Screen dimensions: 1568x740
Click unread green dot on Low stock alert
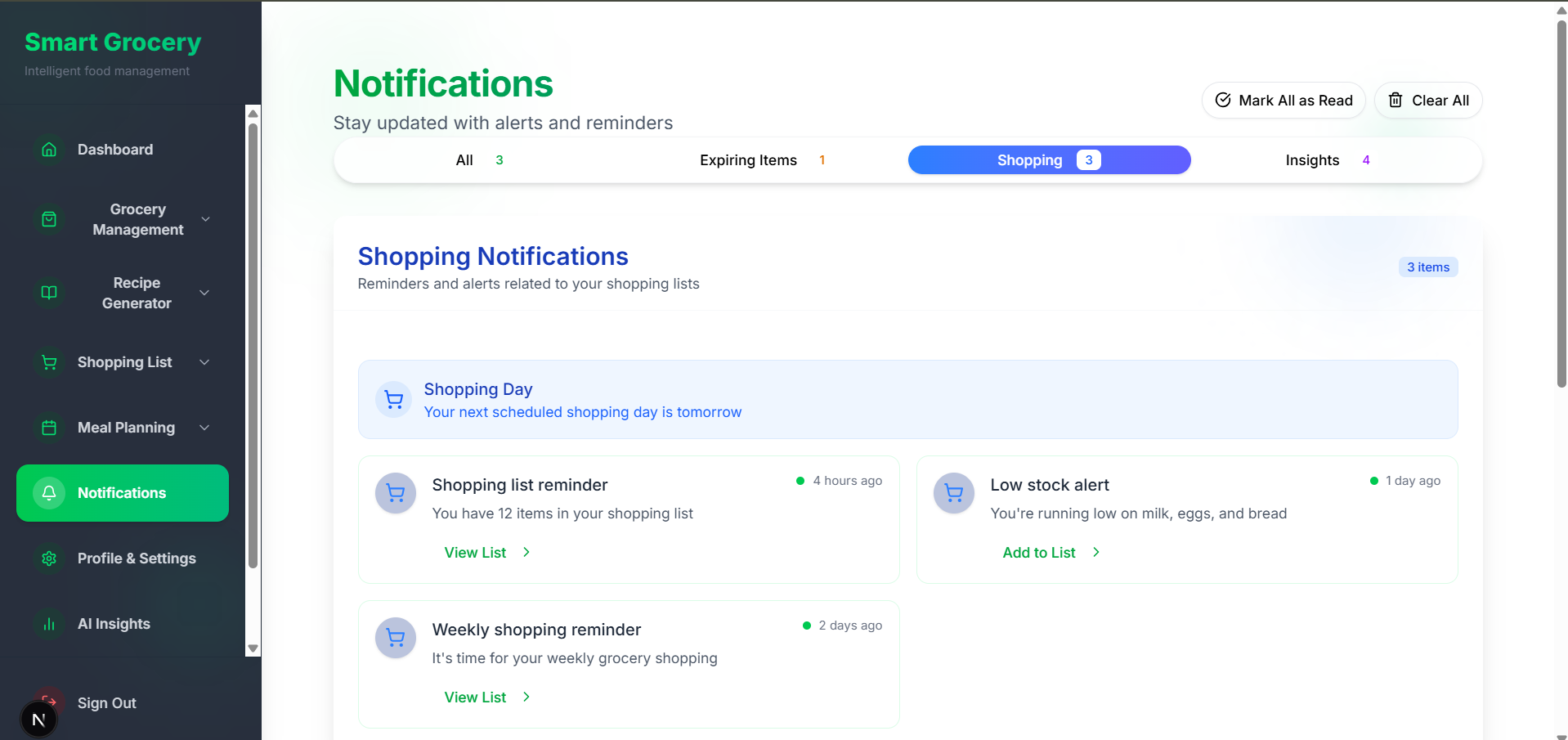click(x=1374, y=481)
